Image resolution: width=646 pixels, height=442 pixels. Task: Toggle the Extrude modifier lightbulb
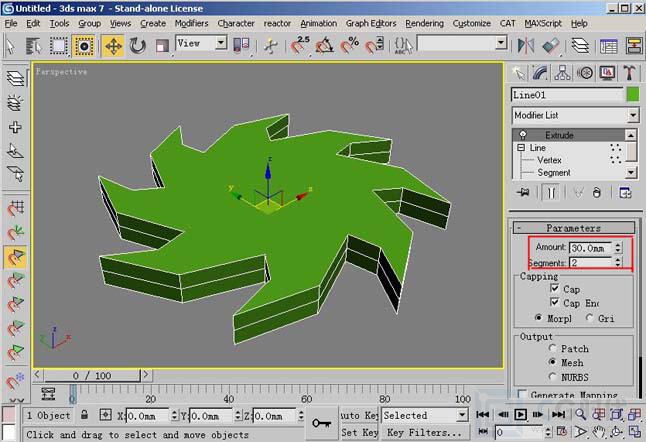click(x=523, y=135)
